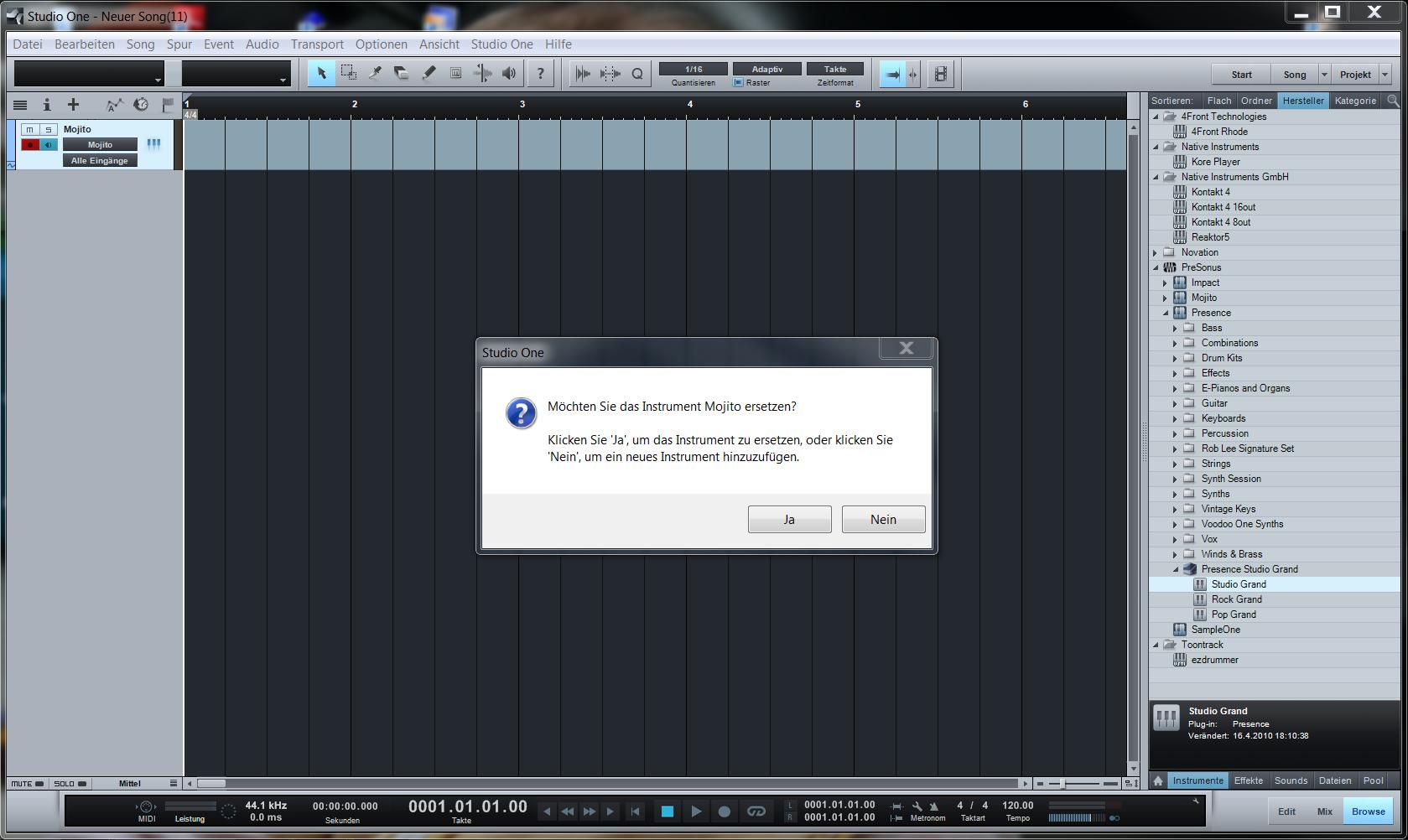Viewport: 1408px width, 840px height.
Task: Toggle global MUTE in track list footer
Action: (x=27, y=784)
